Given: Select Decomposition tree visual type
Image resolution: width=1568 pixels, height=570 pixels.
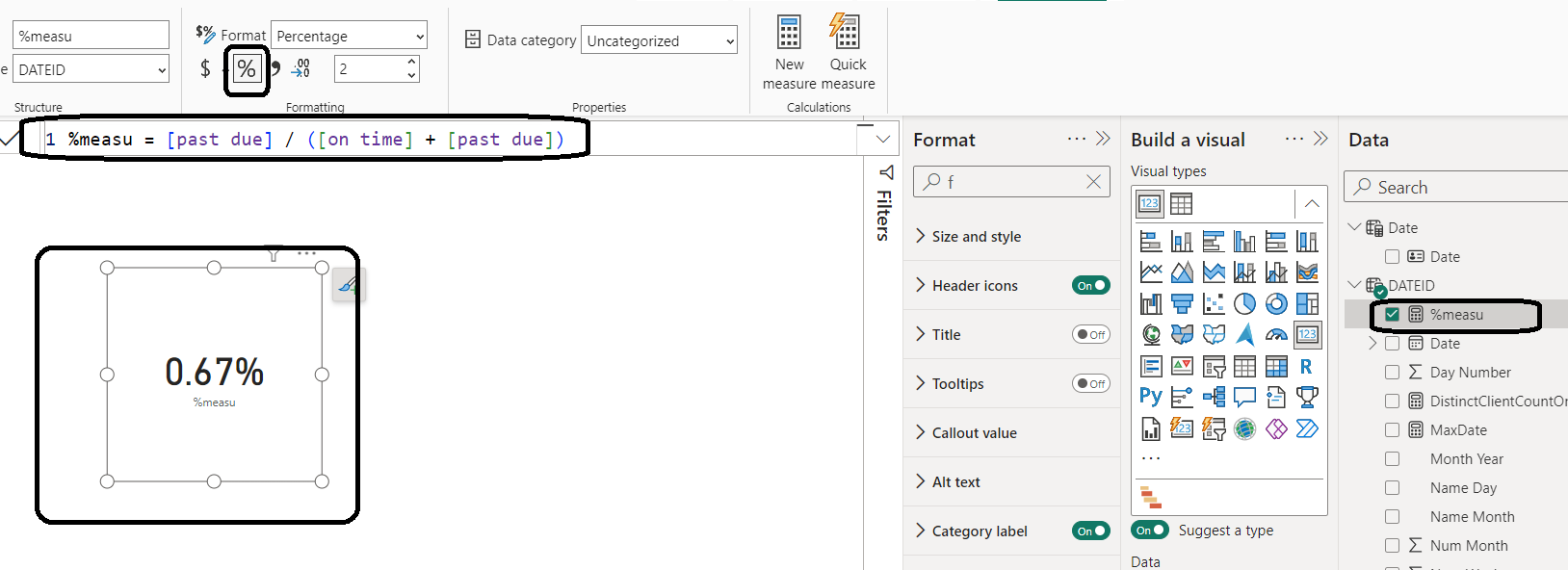Looking at the screenshot, I should pos(1214,397).
